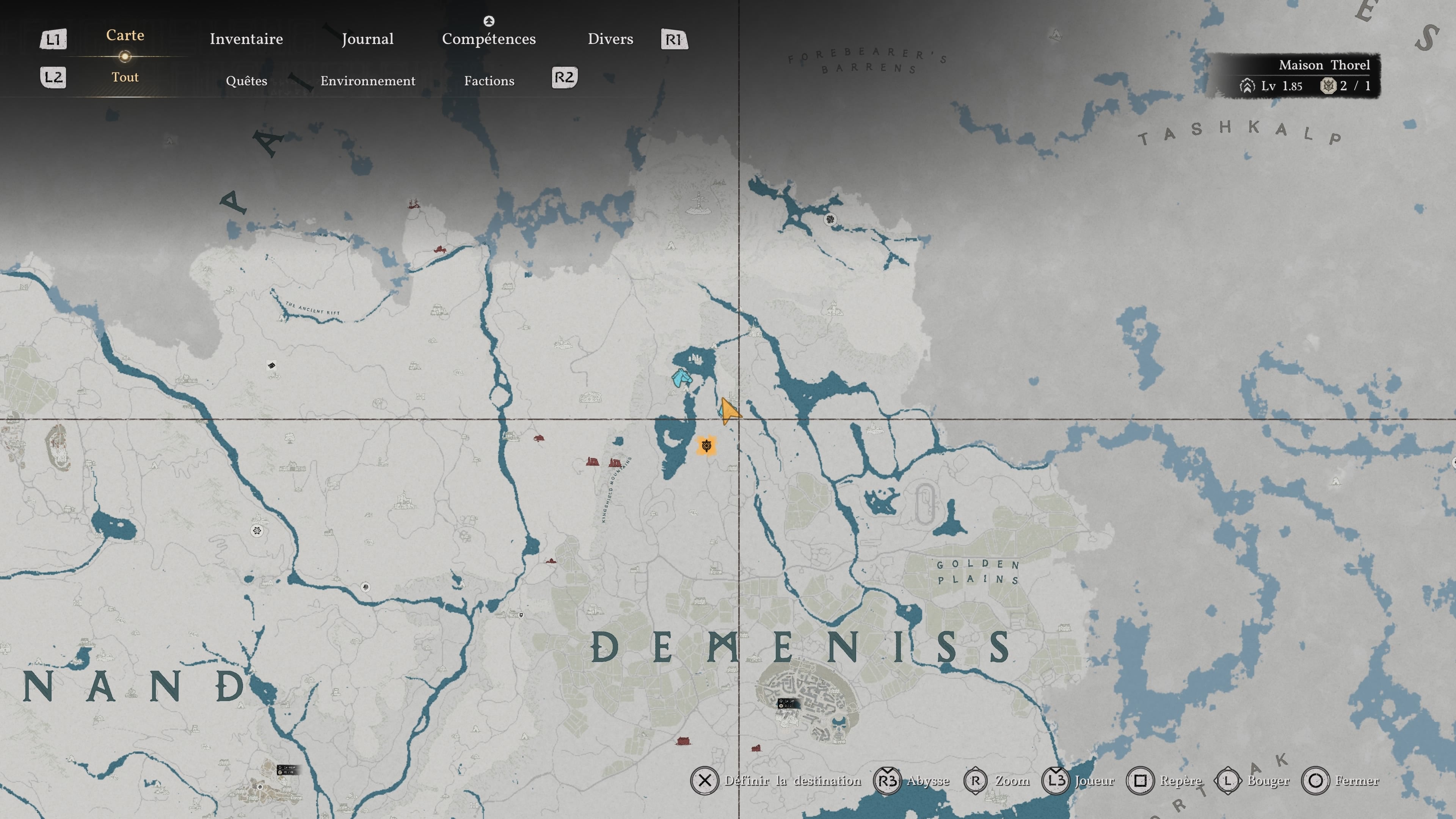This screenshot has height=819, width=1456.
Task: Filter the map by Environnement
Action: point(368,81)
